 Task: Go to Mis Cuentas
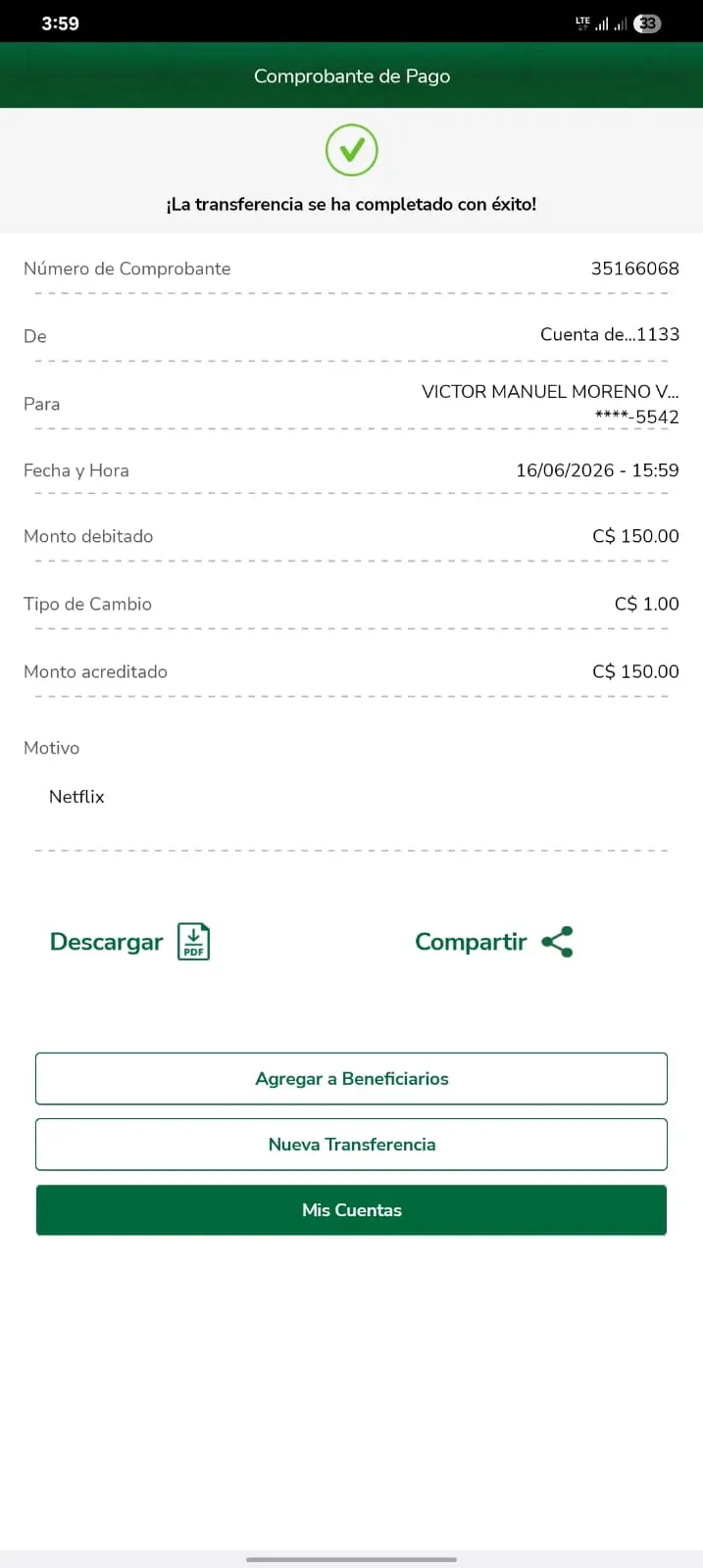351,1210
